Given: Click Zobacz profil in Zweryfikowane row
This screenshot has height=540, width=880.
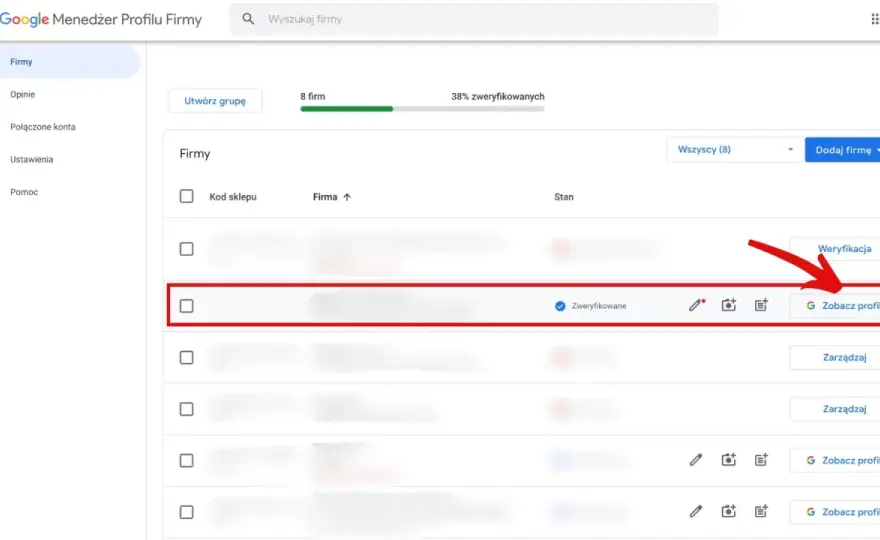Looking at the screenshot, I should (835, 306).
